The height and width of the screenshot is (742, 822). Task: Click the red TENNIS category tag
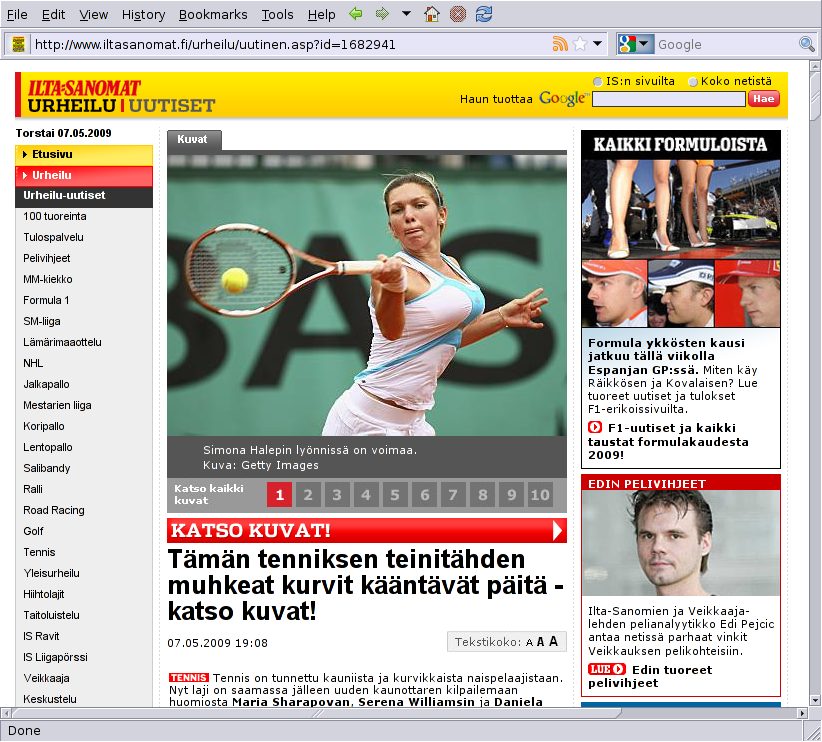point(189,678)
